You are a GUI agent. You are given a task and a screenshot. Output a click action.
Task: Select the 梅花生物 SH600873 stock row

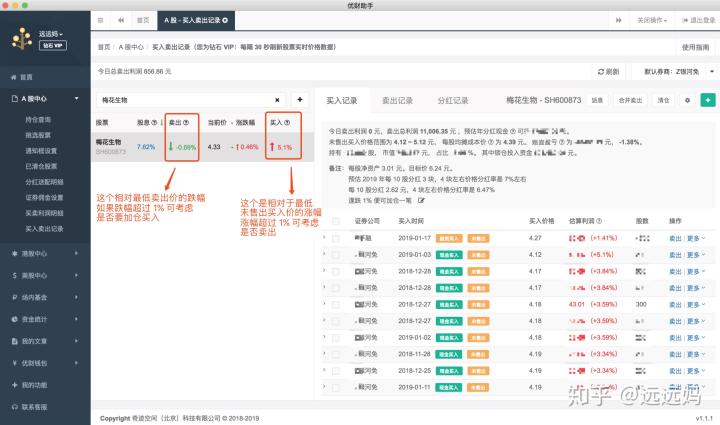(x=202, y=147)
